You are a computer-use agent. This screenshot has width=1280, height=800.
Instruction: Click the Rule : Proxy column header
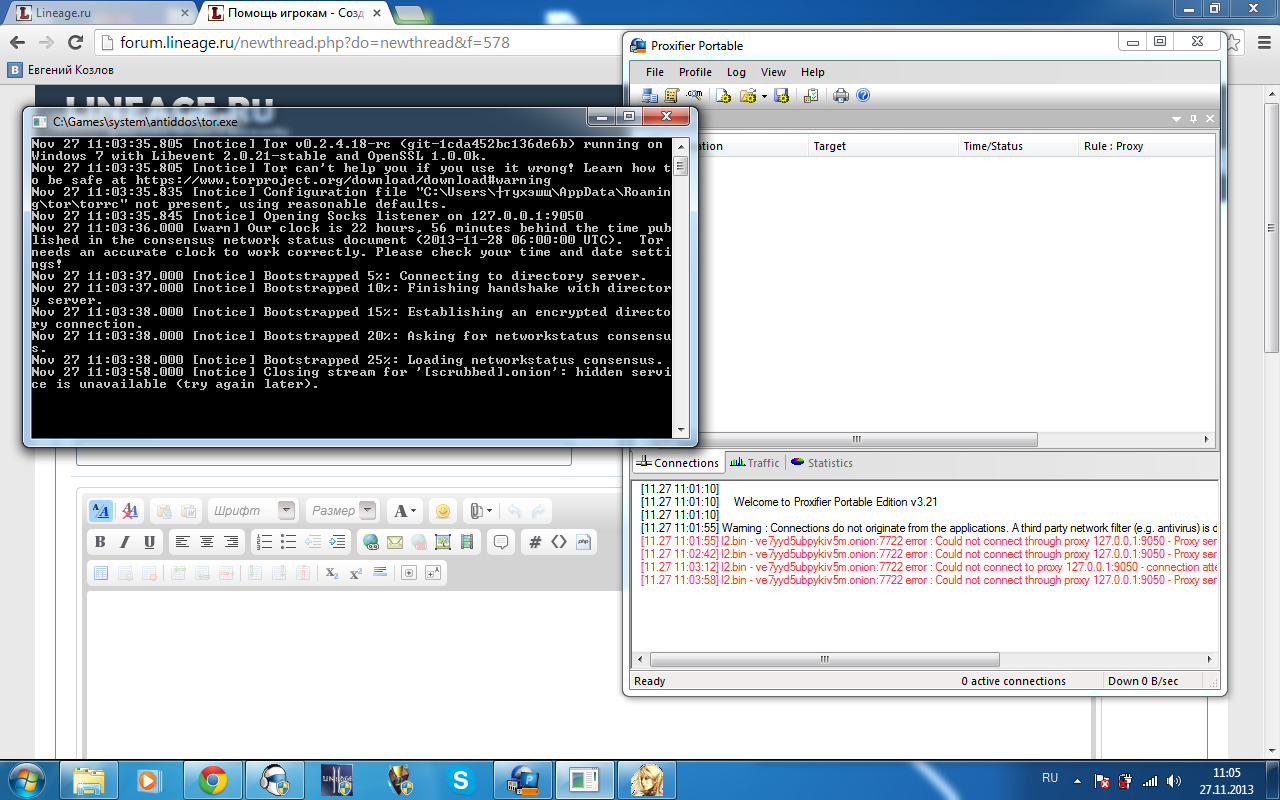(x=1147, y=146)
